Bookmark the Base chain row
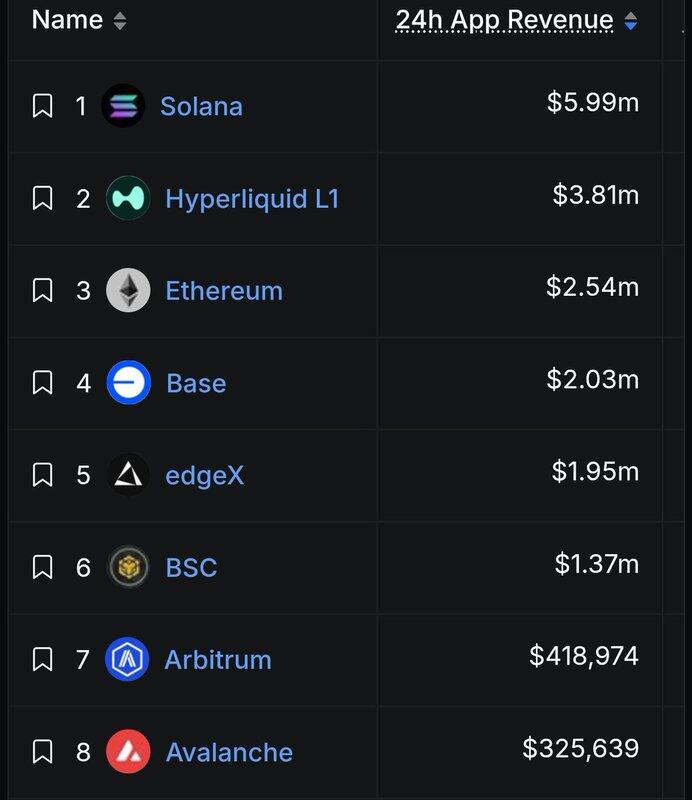 point(42,383)
